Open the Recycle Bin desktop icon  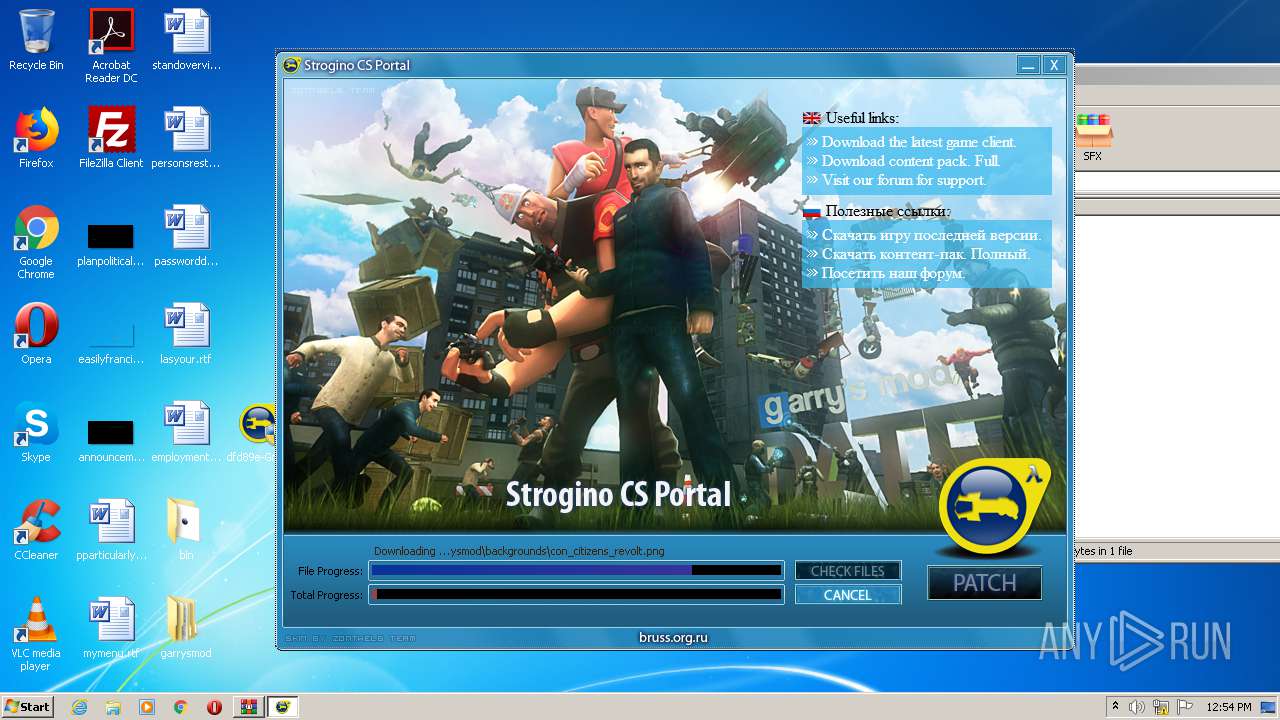(36, 40)
